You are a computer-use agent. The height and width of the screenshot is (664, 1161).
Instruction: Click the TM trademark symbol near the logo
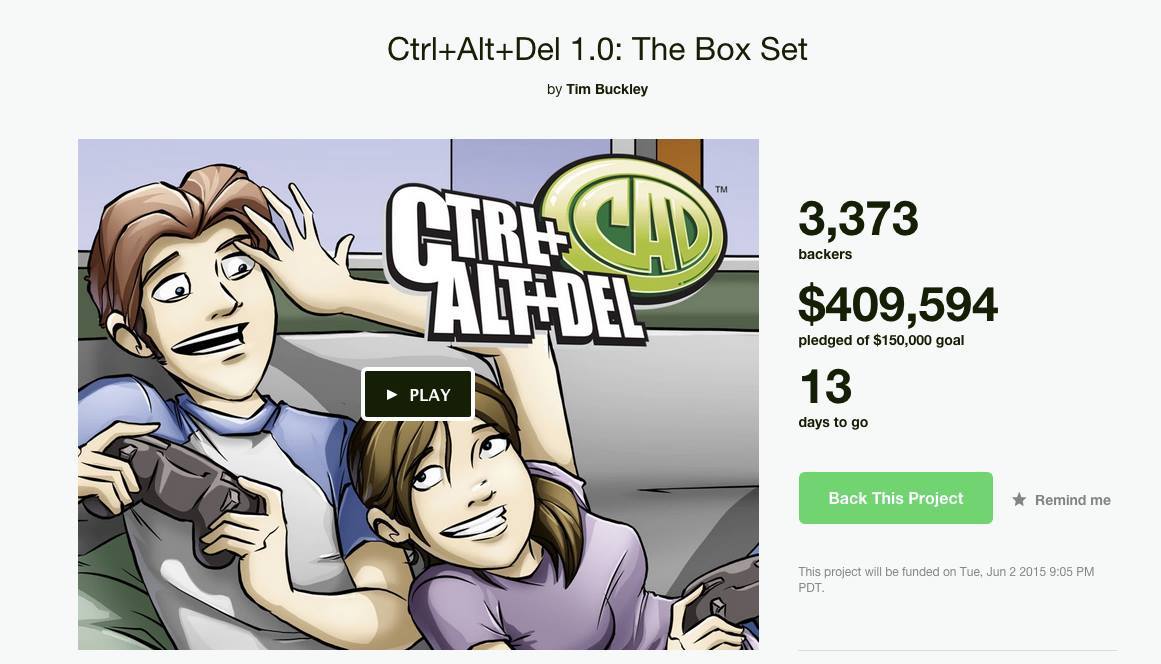click(721, 190)
